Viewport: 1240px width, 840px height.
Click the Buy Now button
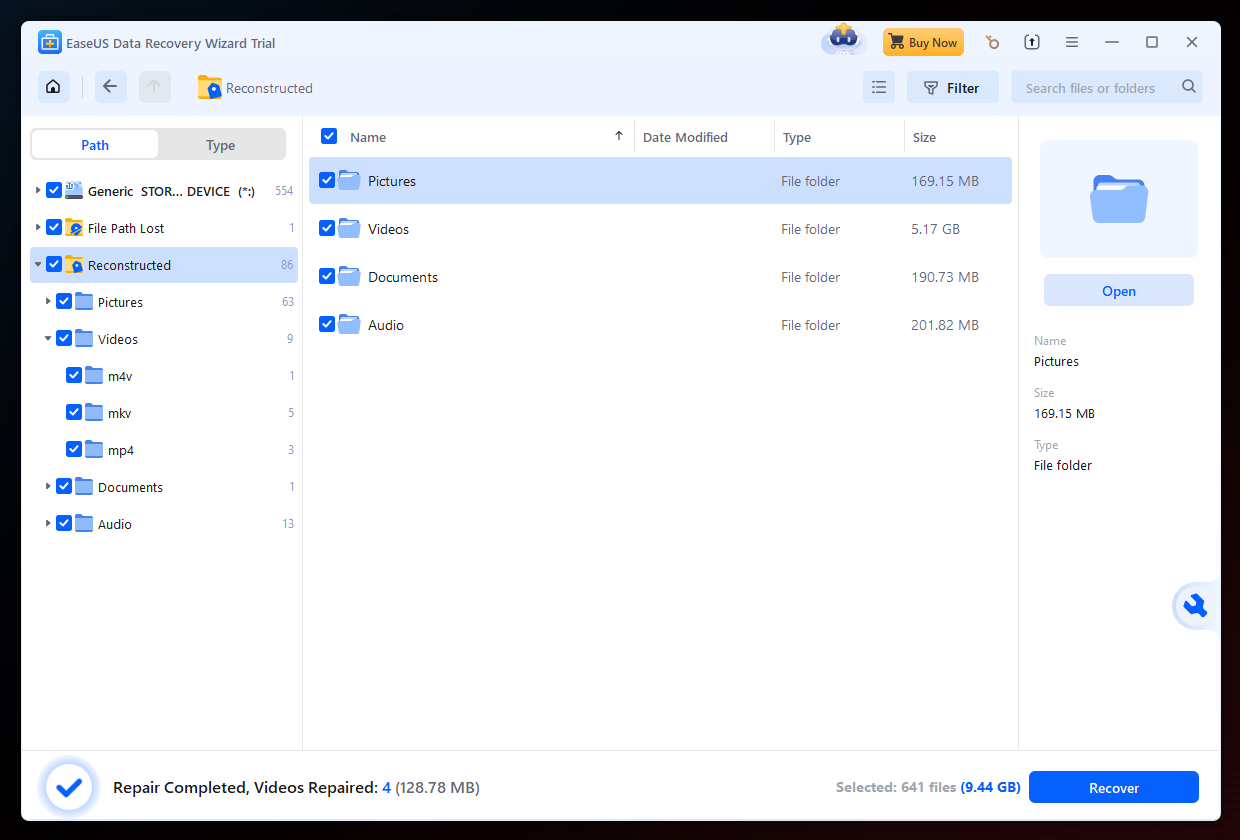pos(923,42)
